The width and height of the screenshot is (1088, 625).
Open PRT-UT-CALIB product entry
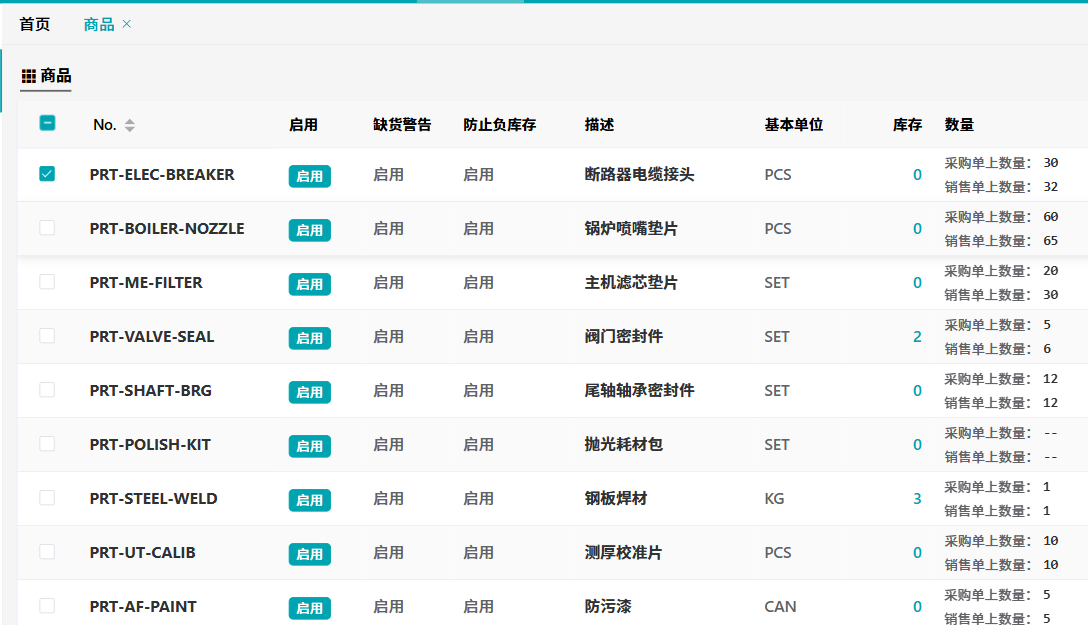click(x=142, y=553)
